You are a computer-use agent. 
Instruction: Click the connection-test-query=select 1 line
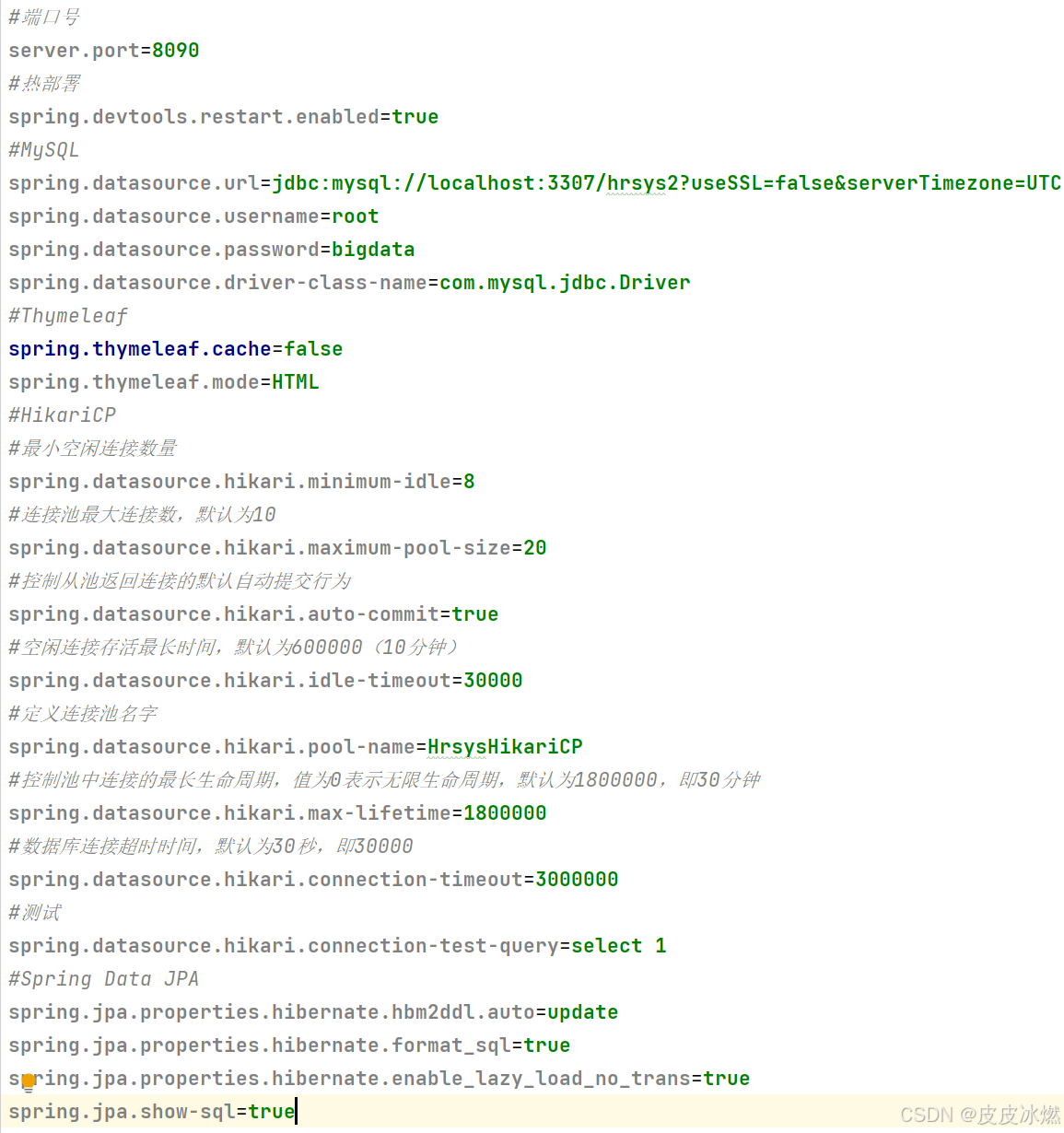coord(337,946)
